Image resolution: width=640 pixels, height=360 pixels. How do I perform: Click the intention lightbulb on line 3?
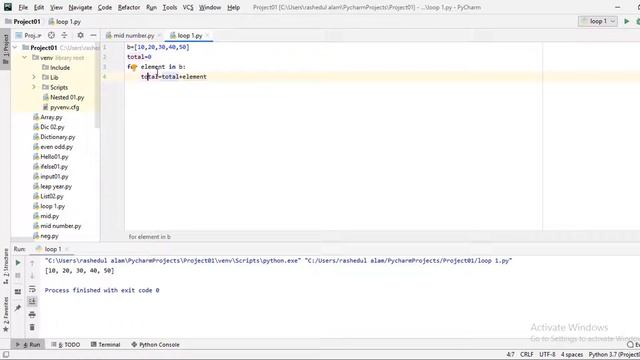coord(134,67)
